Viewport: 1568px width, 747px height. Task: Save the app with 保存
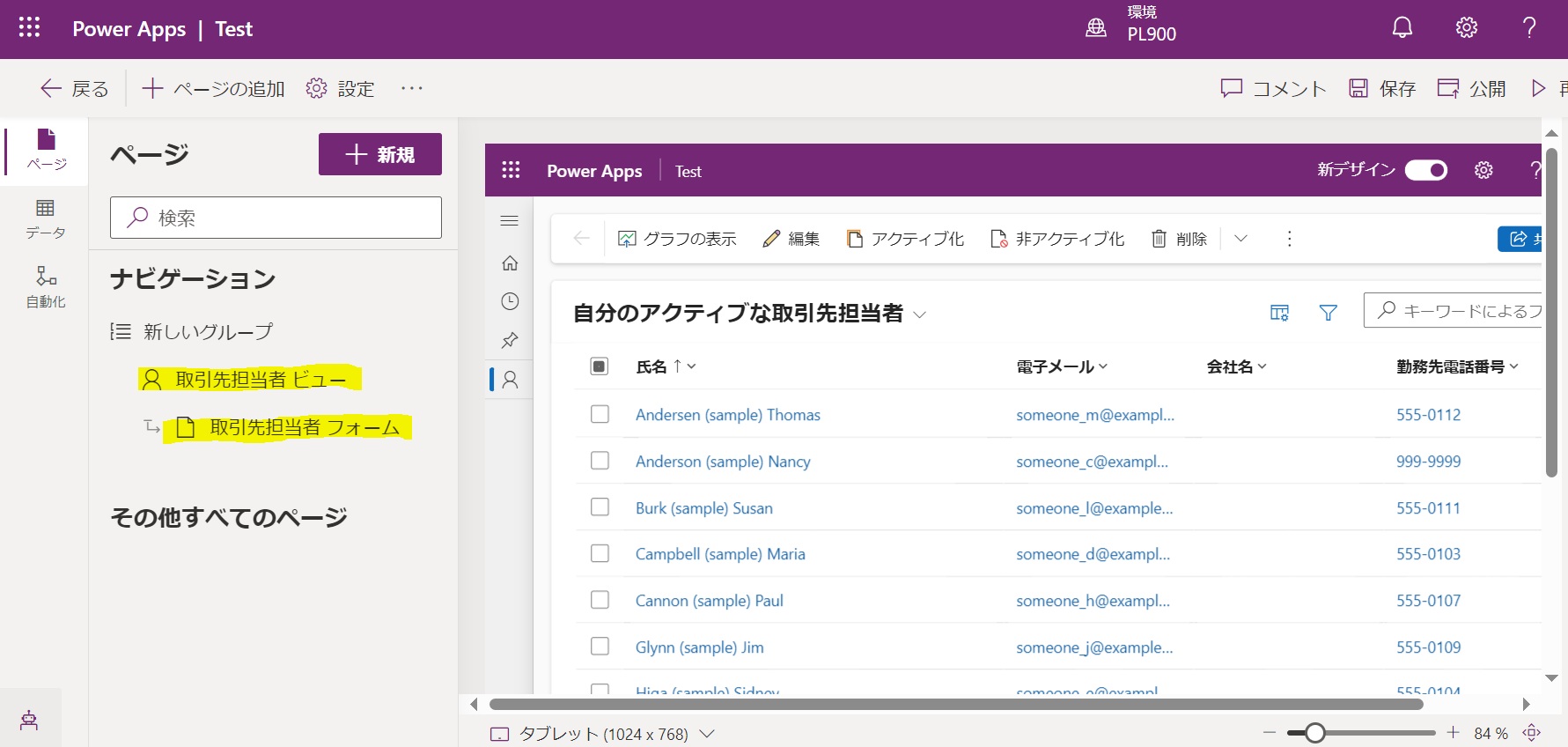point(1382,88)
